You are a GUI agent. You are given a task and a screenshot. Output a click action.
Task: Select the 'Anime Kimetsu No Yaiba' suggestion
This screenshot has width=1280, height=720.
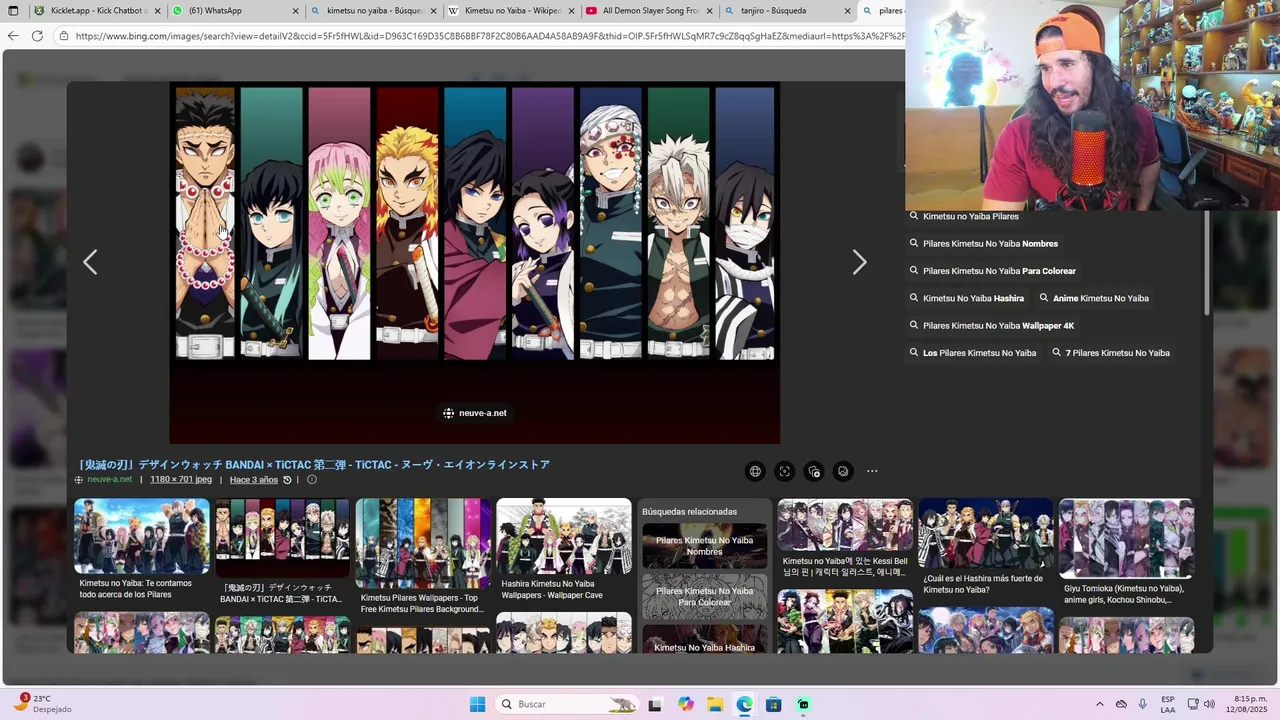click(x=1094, y=298)
